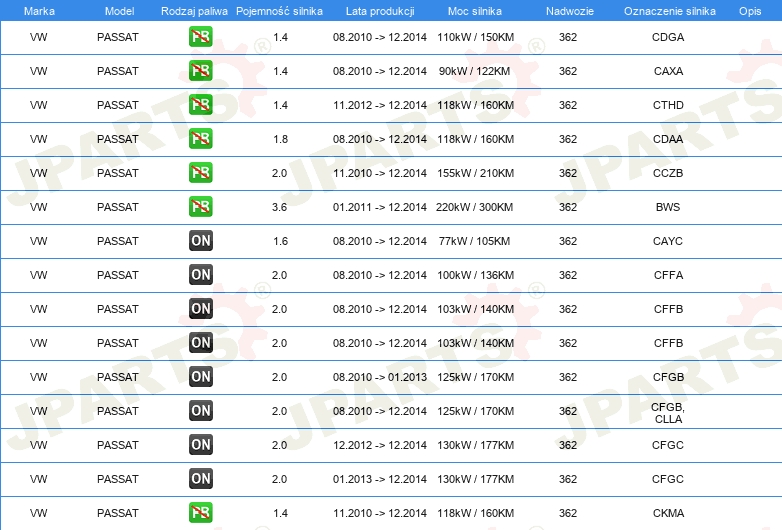782x530 pixels.
Task: Click the Opis column header
Action: pyautogui.click(x=749, y=10)
